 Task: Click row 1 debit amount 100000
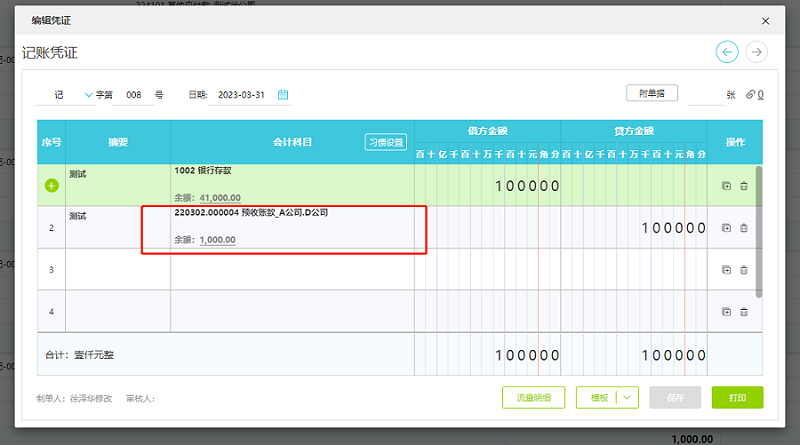[x=527, y=186]
